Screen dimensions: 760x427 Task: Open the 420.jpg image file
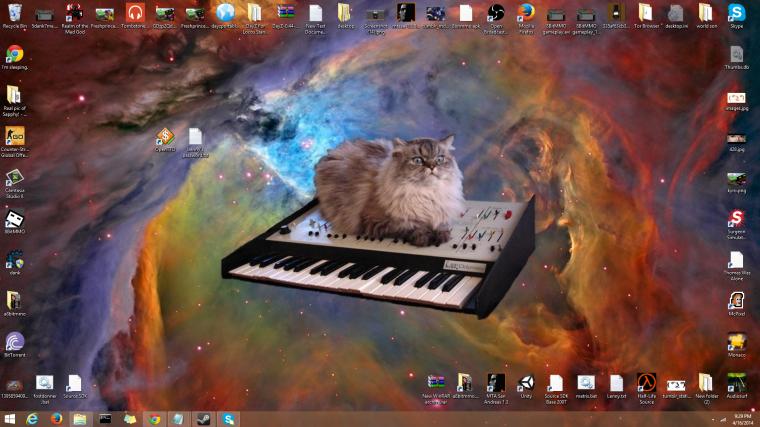[x=736, y=142]
